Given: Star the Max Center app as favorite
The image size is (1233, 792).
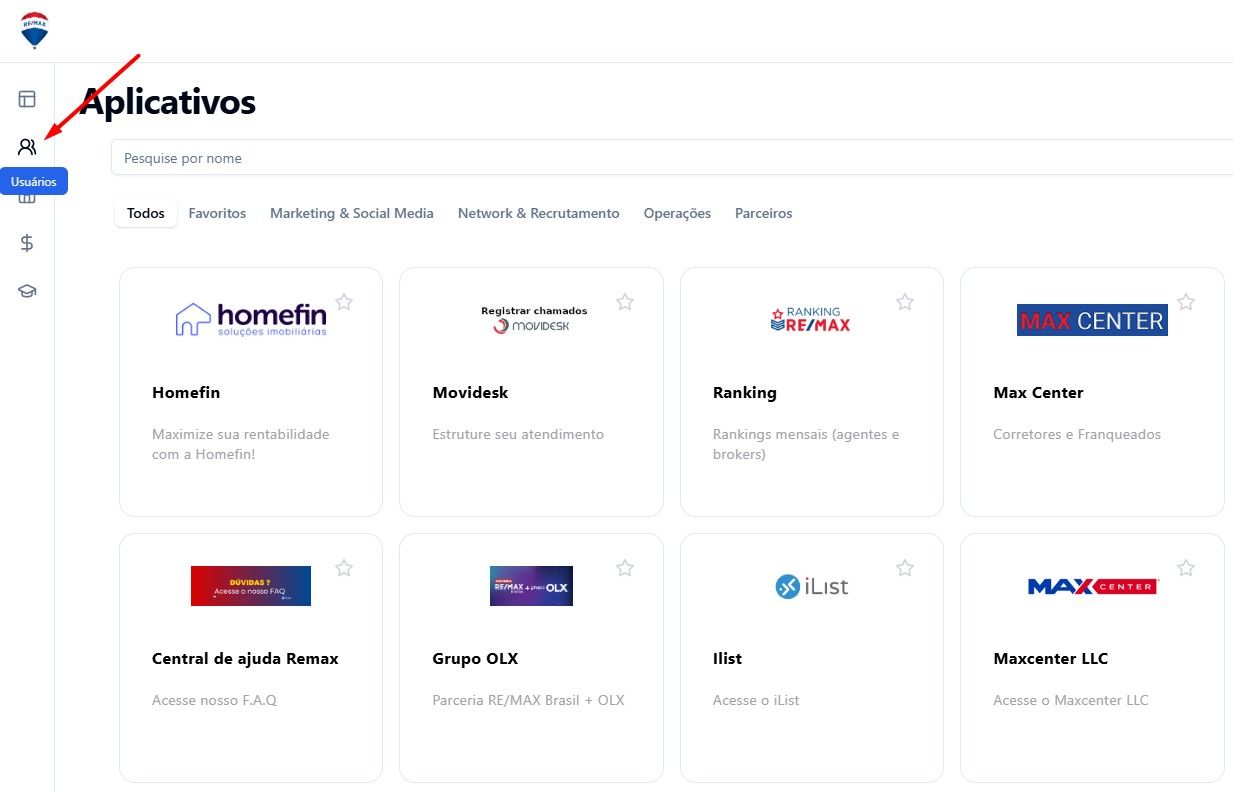Looking at the screenshot, I should click(x=1186, y=302).
